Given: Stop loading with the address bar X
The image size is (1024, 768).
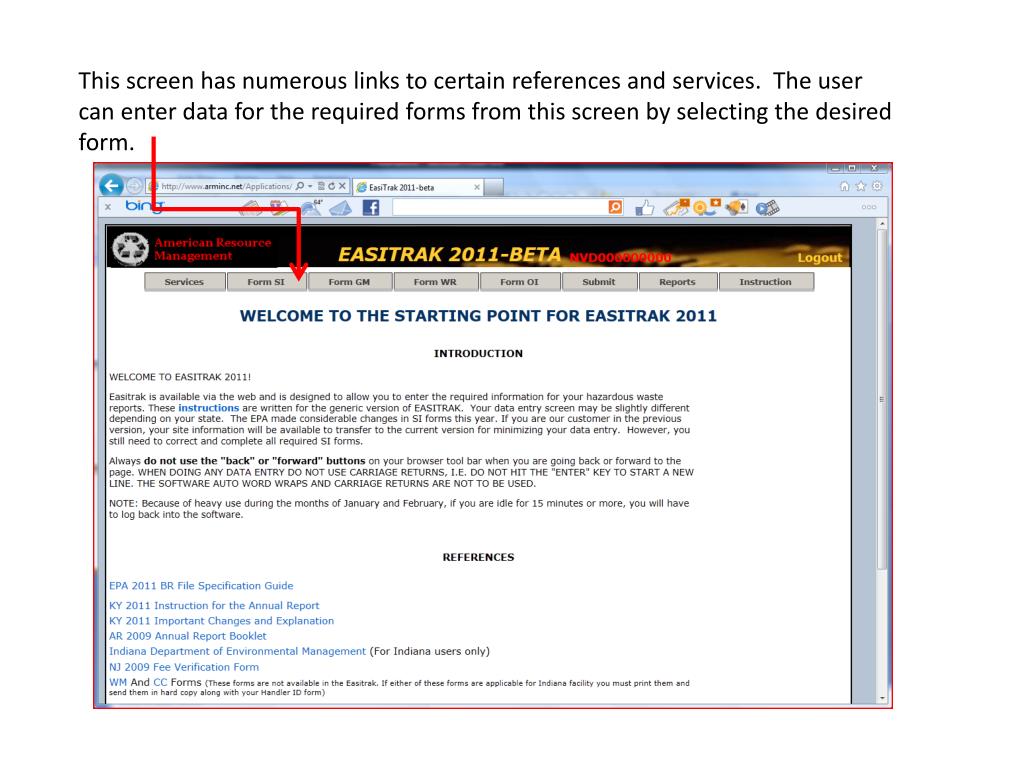Looking at the screenshot, I should 342,186.
